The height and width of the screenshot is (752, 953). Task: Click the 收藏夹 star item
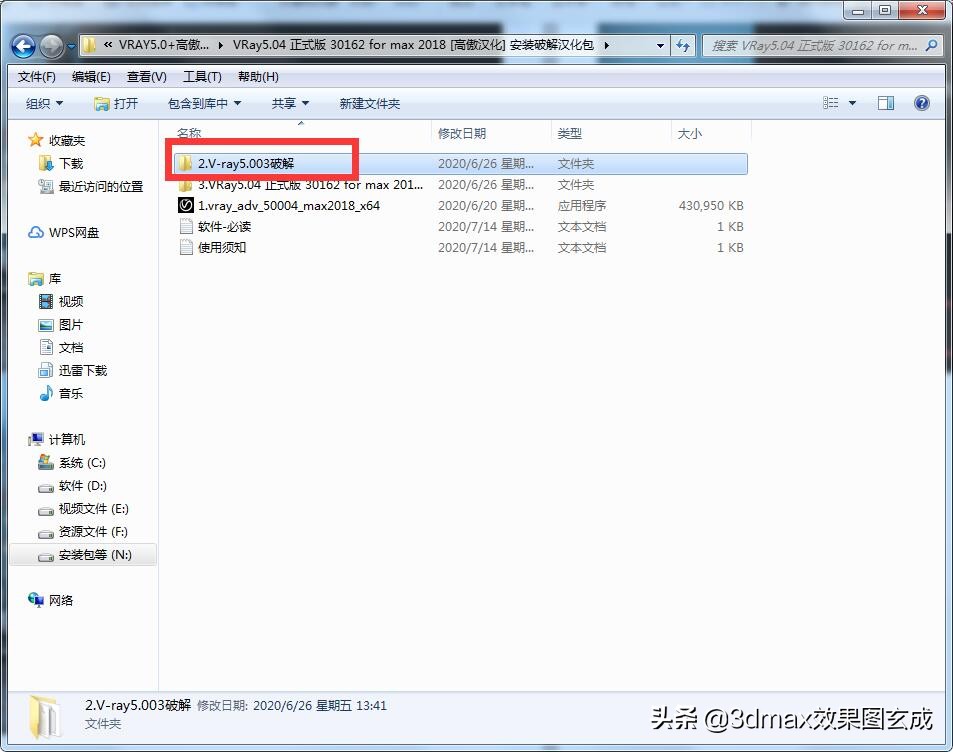57,140
